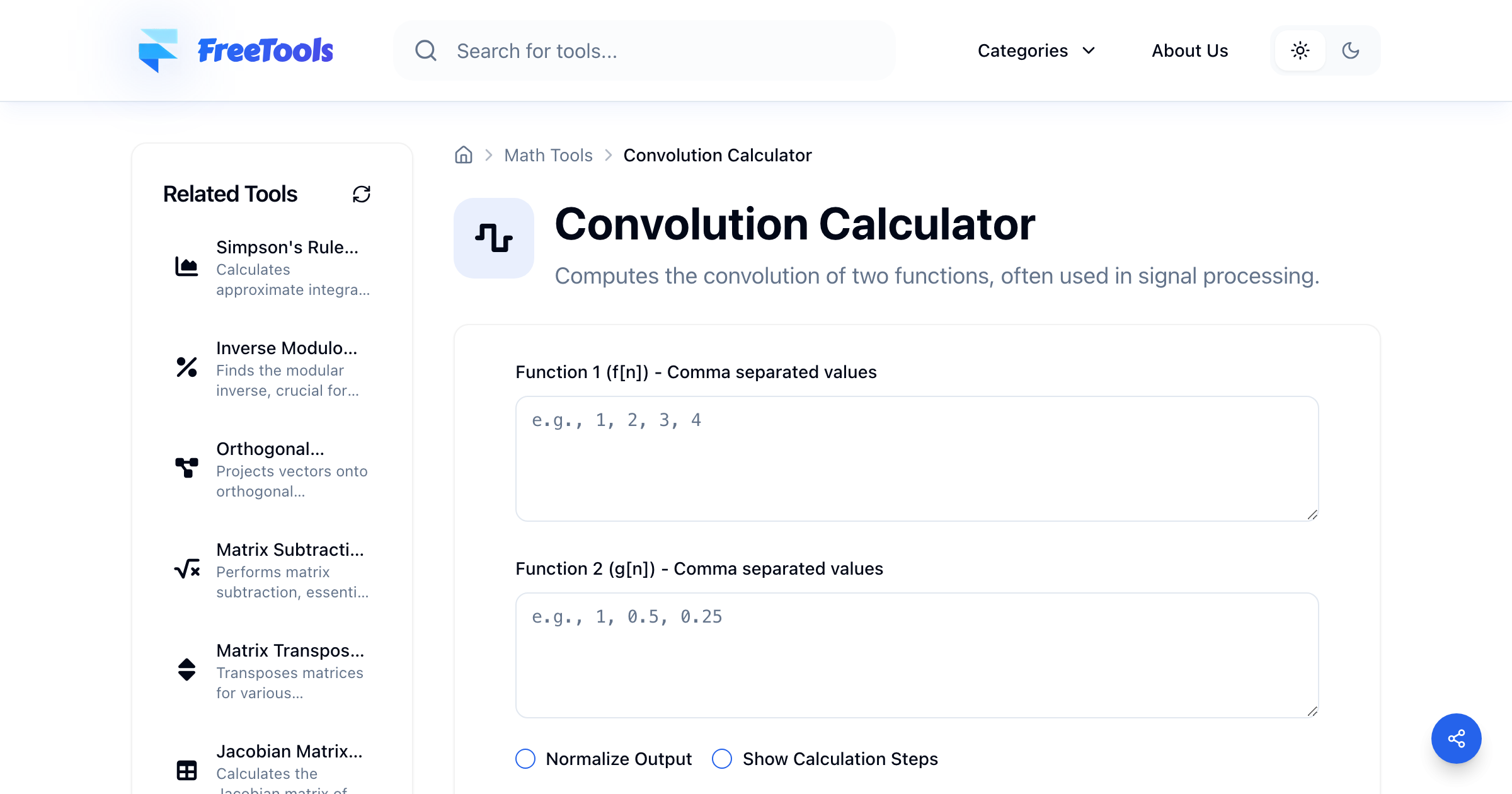Click Function 2 textarea resize handle

[x=1312, y=711]
